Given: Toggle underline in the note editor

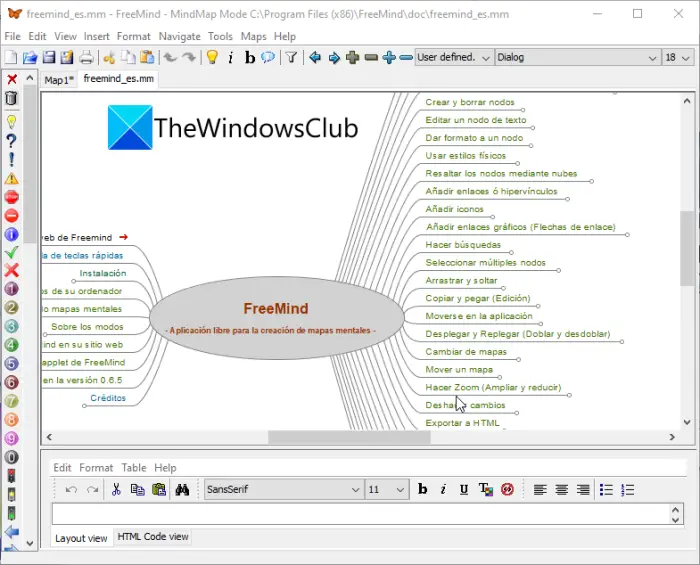Looking at the screenshot, I should [464, 490].
